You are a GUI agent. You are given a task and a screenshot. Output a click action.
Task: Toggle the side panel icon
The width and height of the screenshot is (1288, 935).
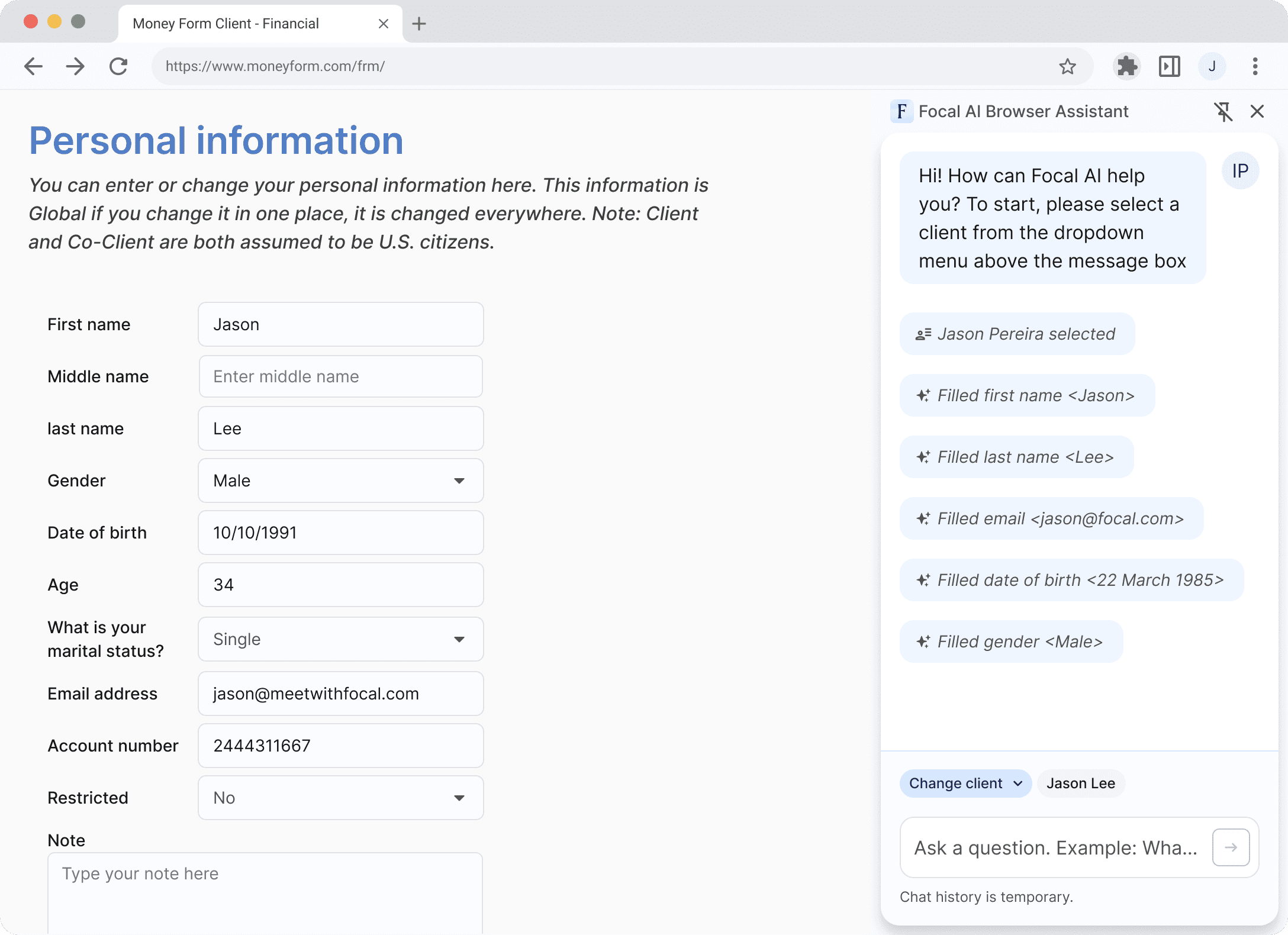pyautogui.click(x=1169, y=66)
